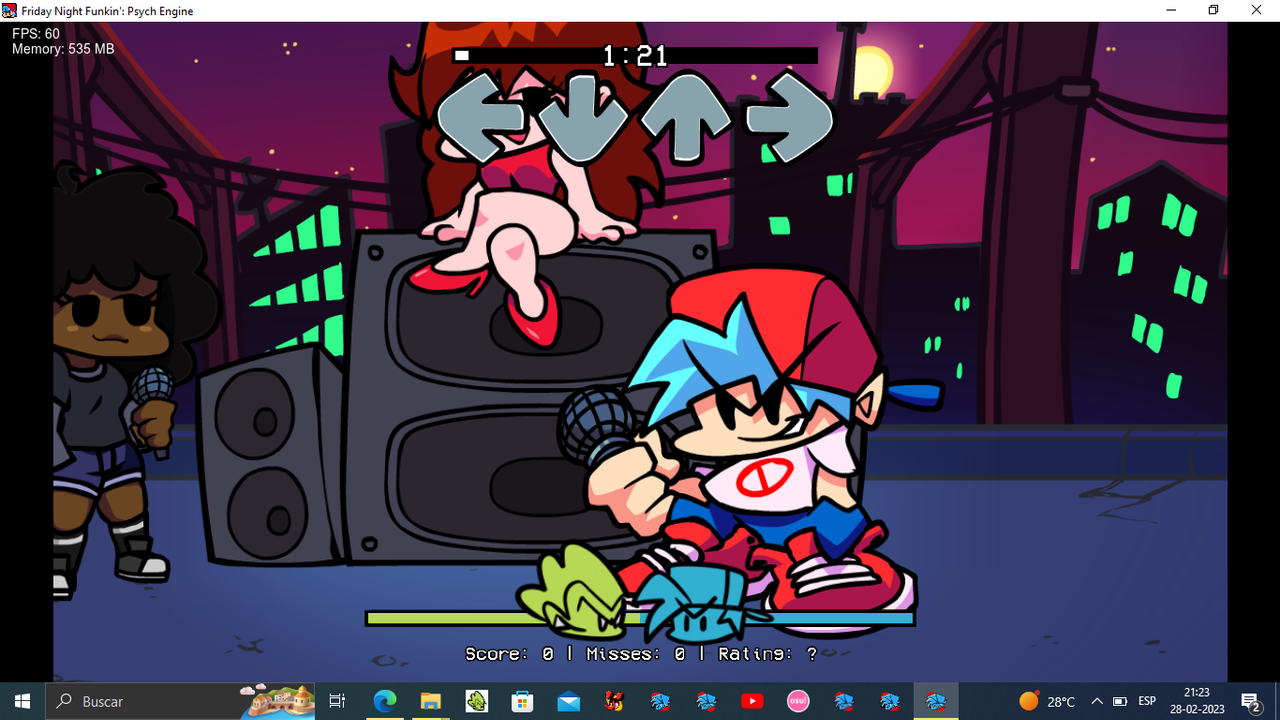Open Microsoft Edge from the taskbar
Viewport: 1280px width, 720px height.
384,701
